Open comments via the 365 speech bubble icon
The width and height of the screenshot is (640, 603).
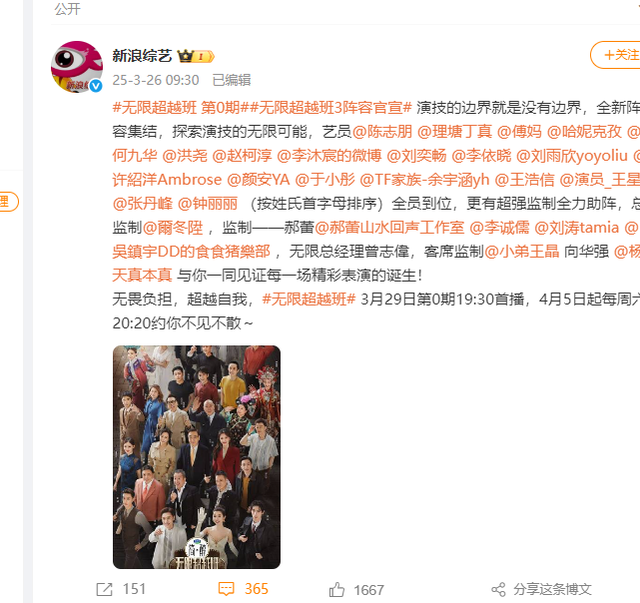point(226,589)
